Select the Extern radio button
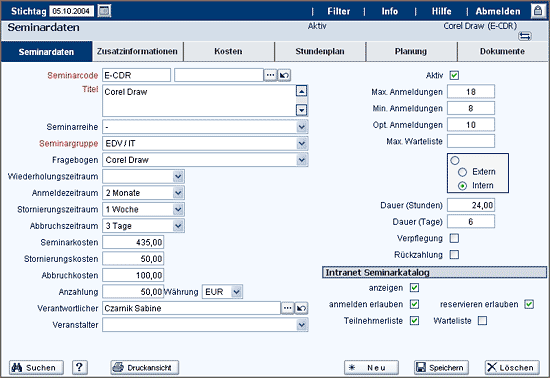 click(462, 172)
